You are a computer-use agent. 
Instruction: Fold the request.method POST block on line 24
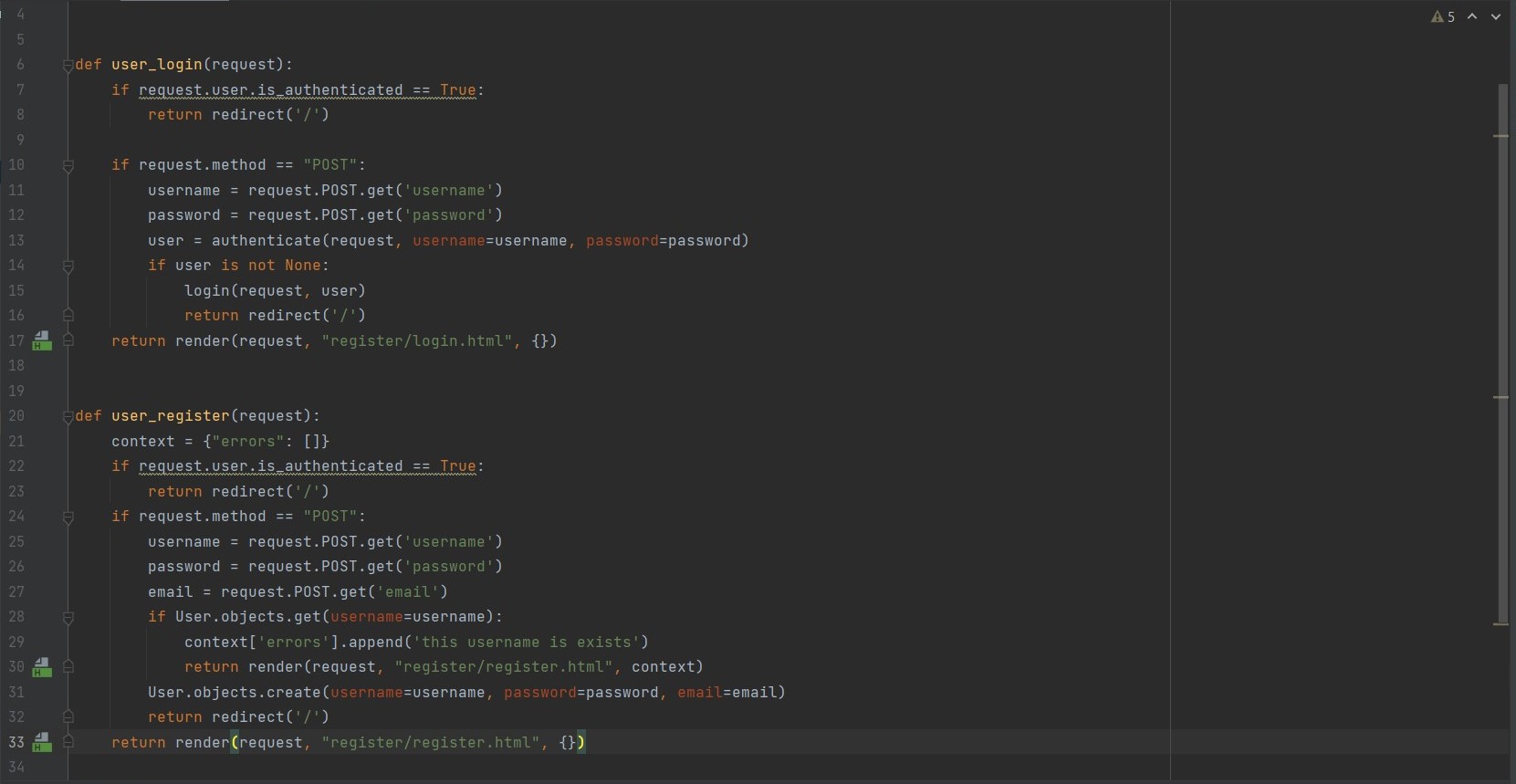[68, 517]
